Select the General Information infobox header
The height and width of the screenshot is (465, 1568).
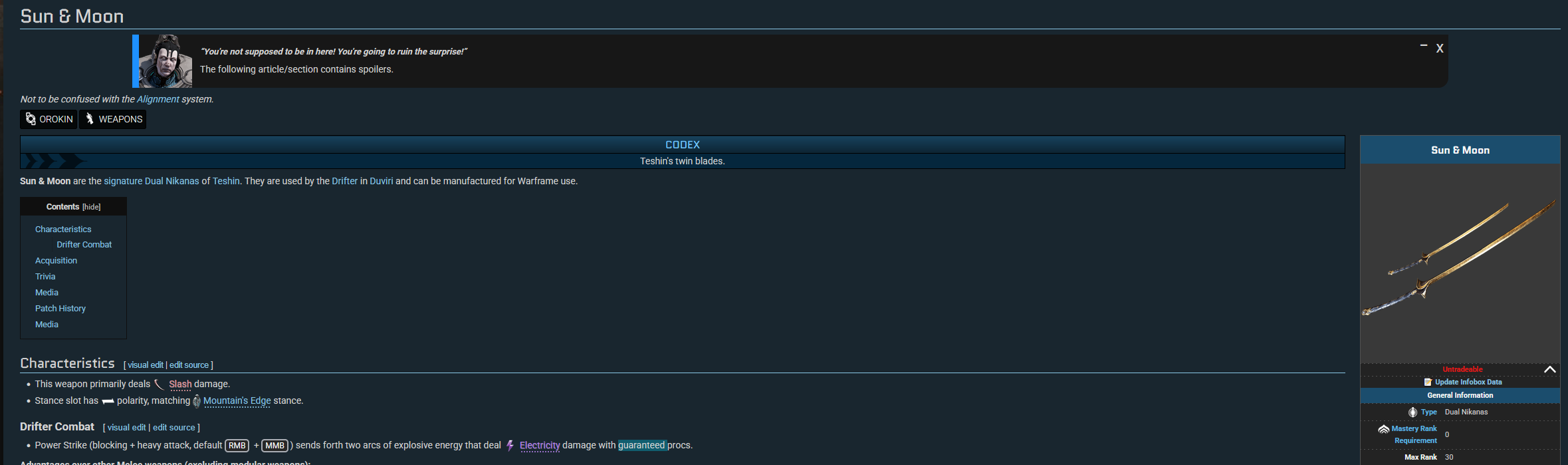(x=1460, y=396)
